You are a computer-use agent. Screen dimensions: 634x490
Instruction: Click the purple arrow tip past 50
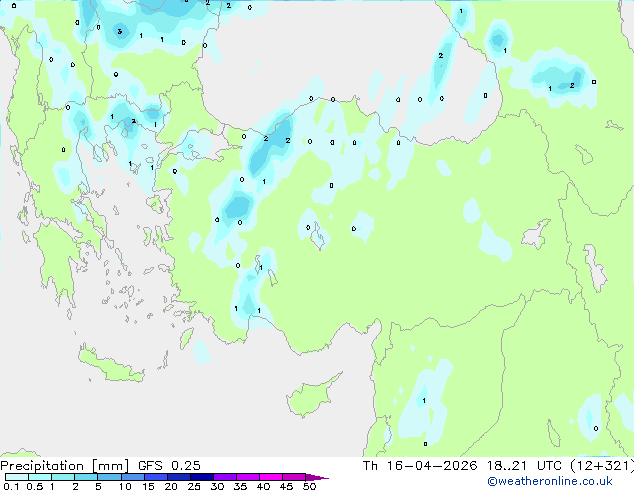[317, 477]
